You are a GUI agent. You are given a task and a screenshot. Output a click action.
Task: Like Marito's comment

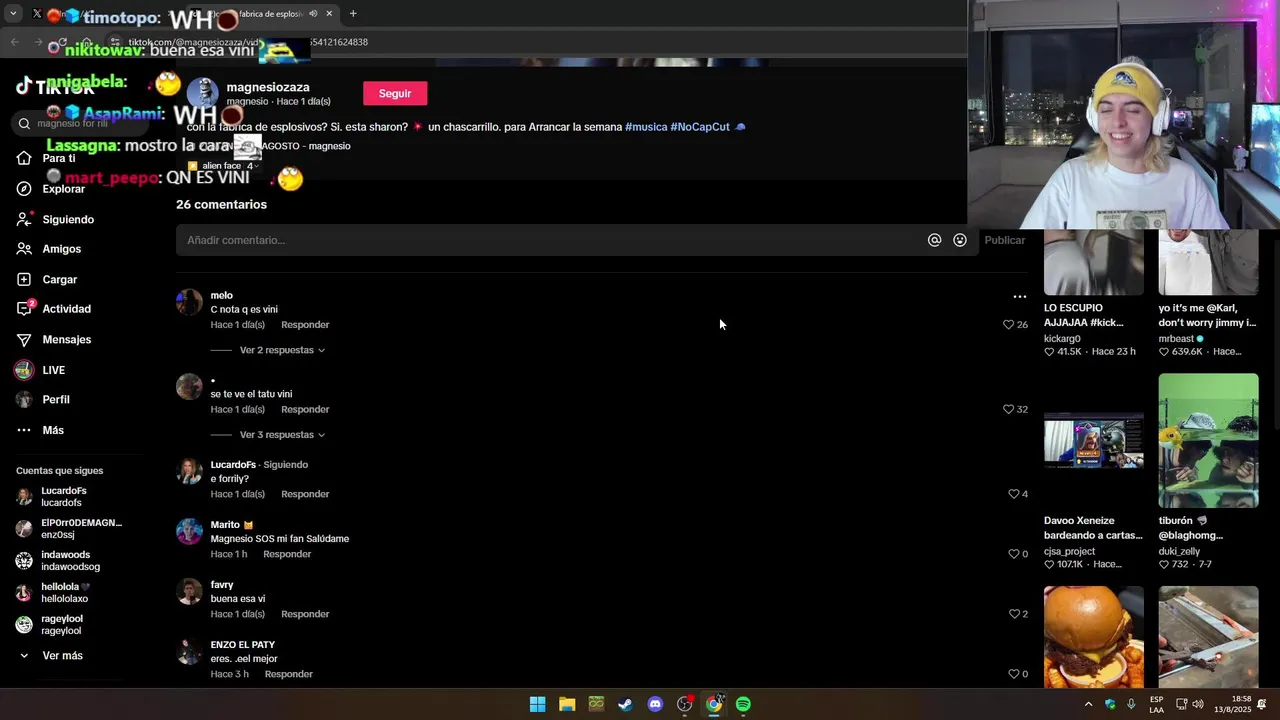click(1013, 554)
